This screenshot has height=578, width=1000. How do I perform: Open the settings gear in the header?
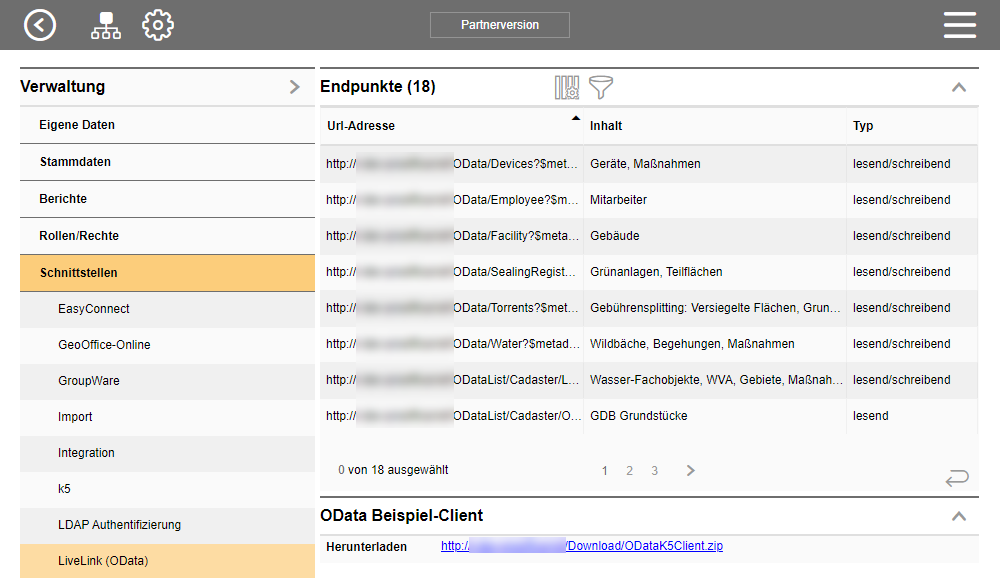point(158,24)
